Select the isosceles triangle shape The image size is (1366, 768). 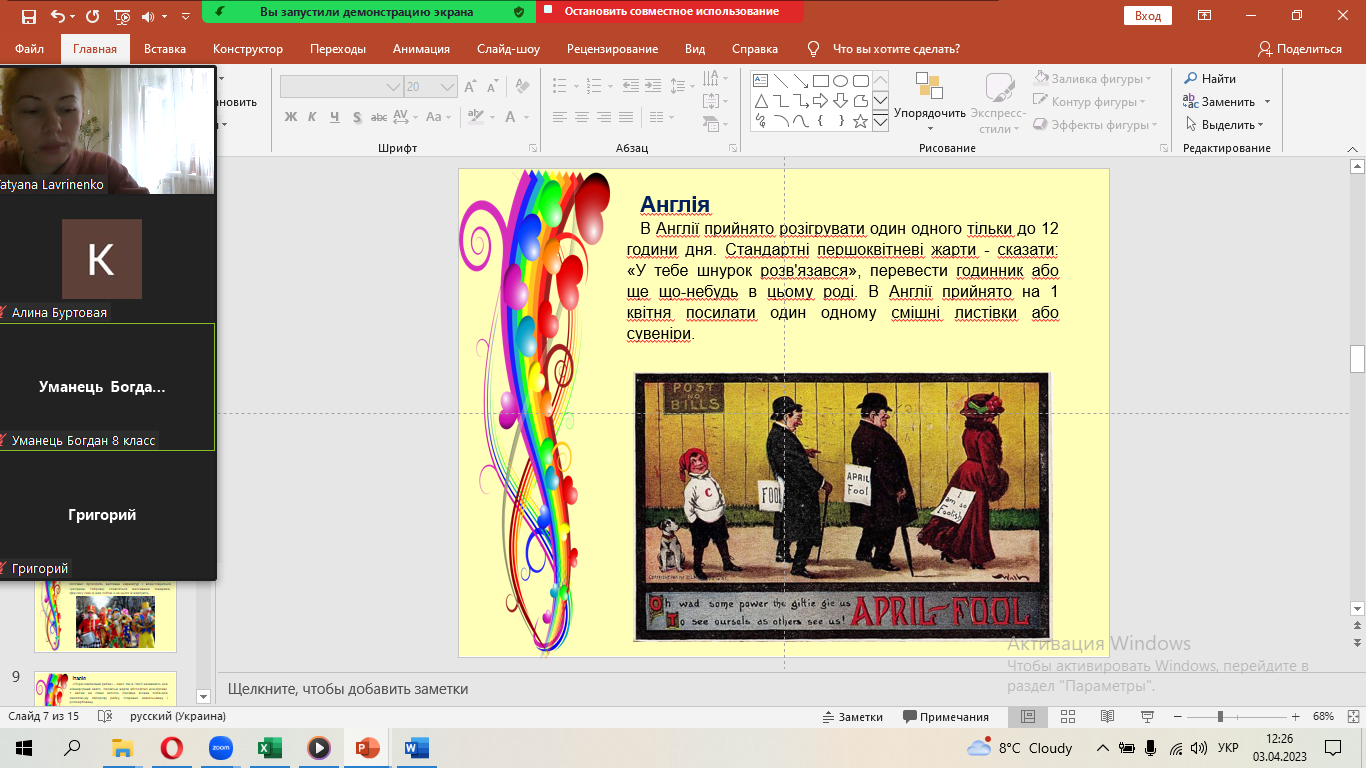click(x=760, y=101)
